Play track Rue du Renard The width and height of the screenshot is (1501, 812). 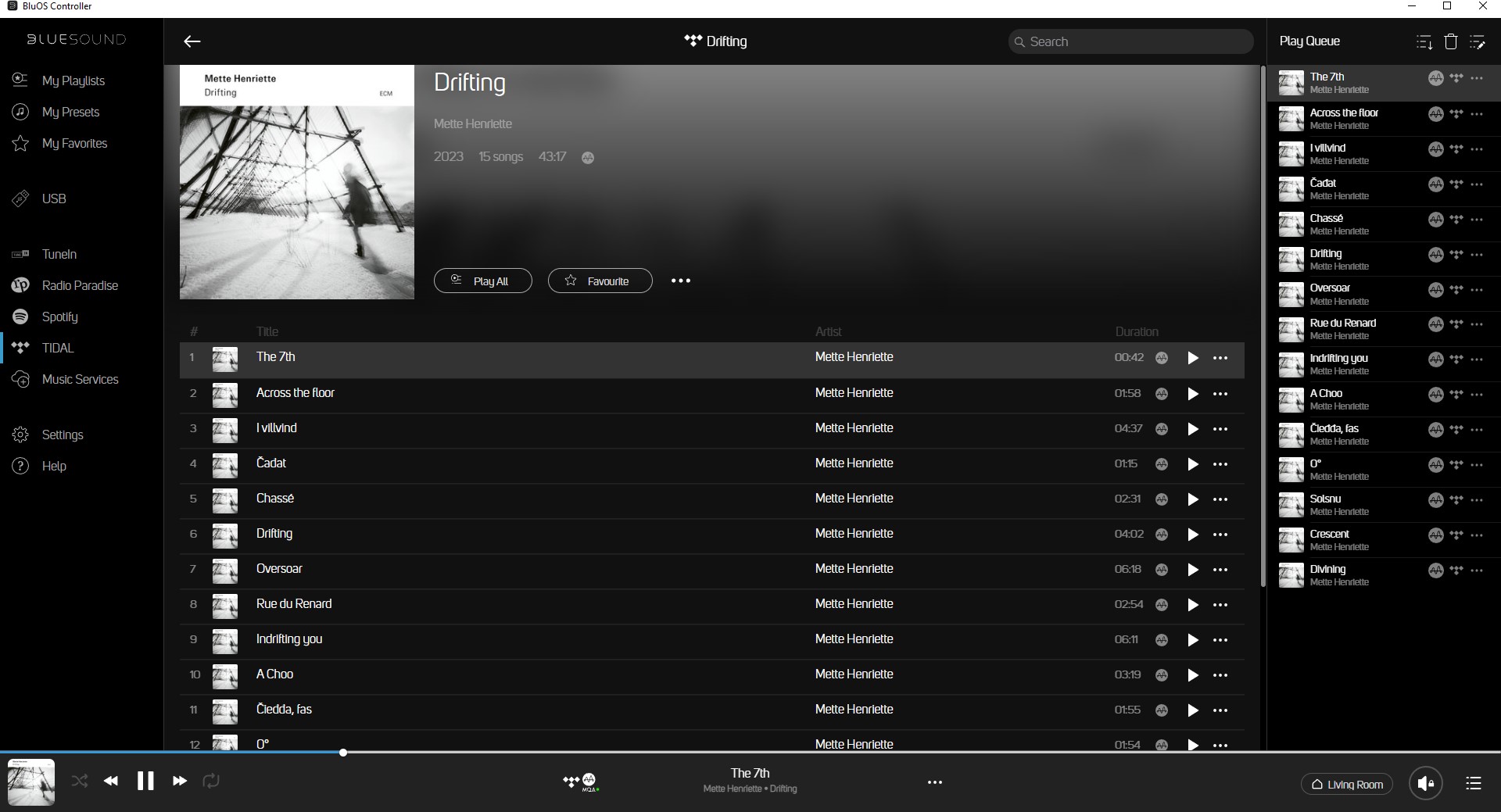click(x=1193, y=604)
